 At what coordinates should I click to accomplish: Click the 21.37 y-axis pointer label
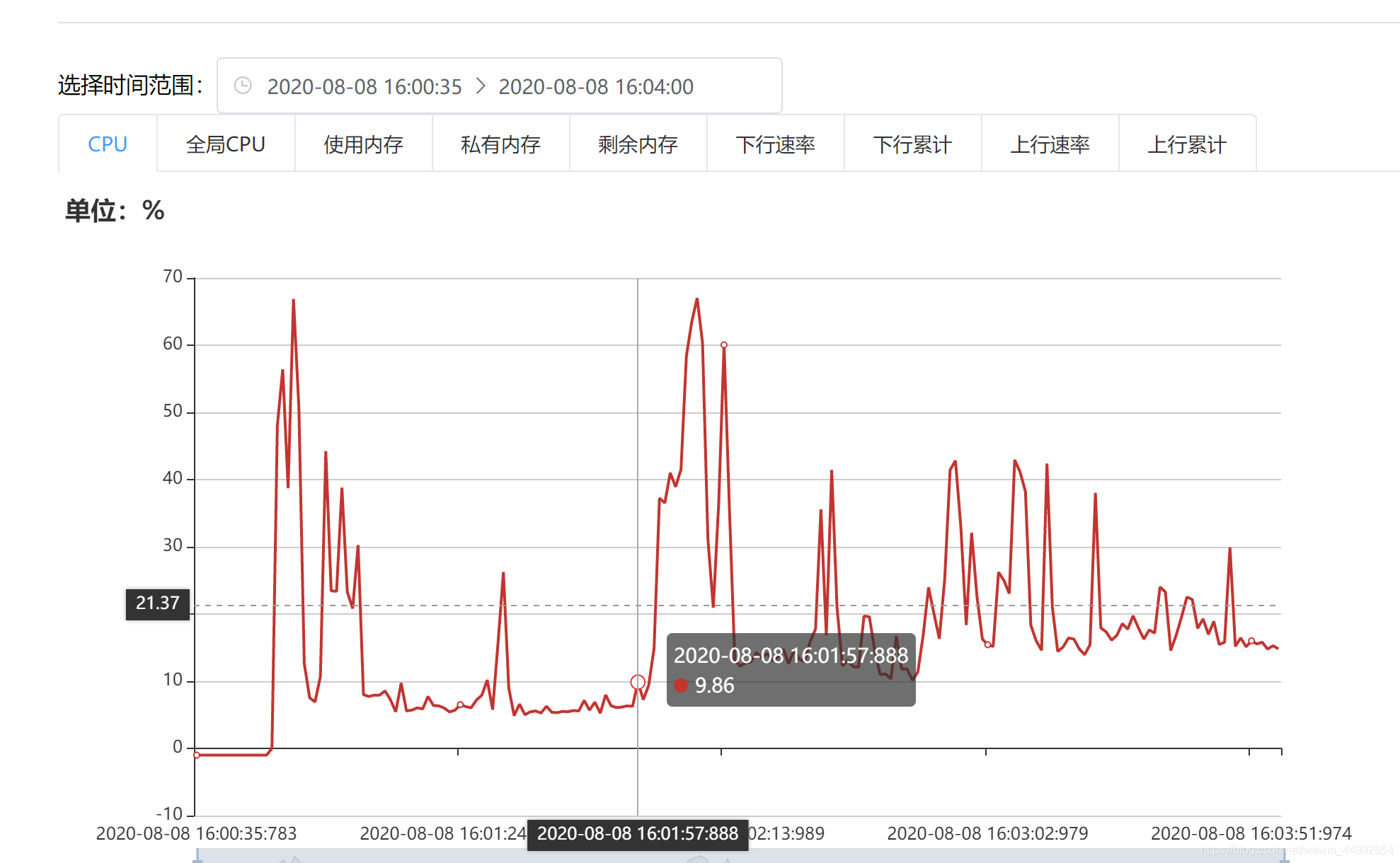pyautogui.click(x=157, y=603)
